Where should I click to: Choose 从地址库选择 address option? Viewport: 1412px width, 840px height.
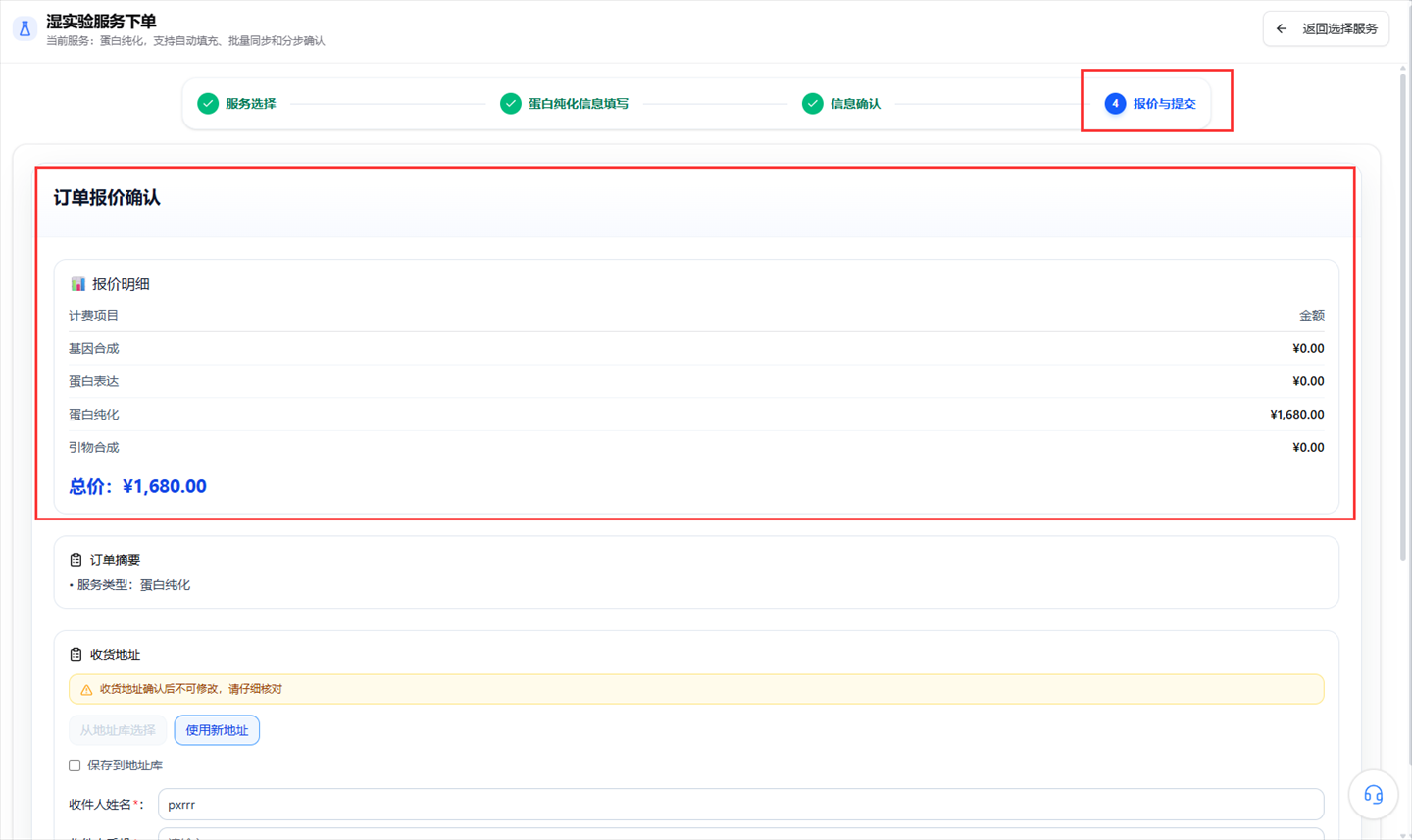[118, 730]
